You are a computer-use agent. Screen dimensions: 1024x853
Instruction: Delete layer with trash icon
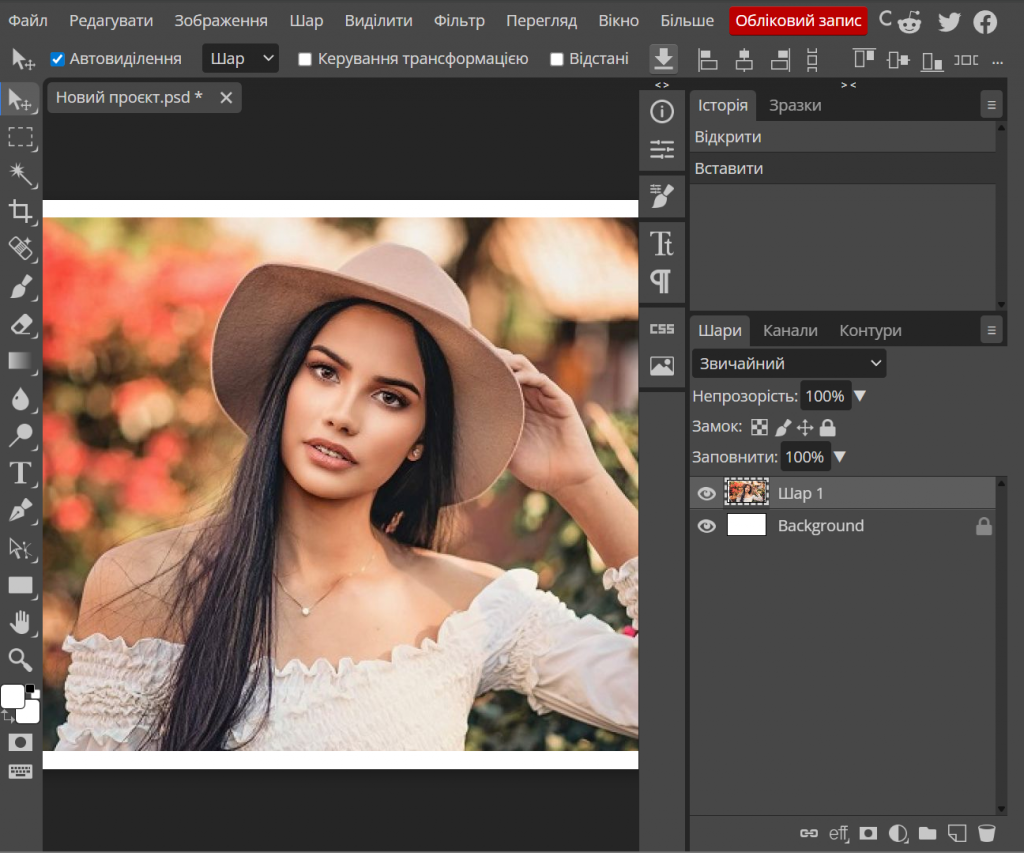coord(986,833)
